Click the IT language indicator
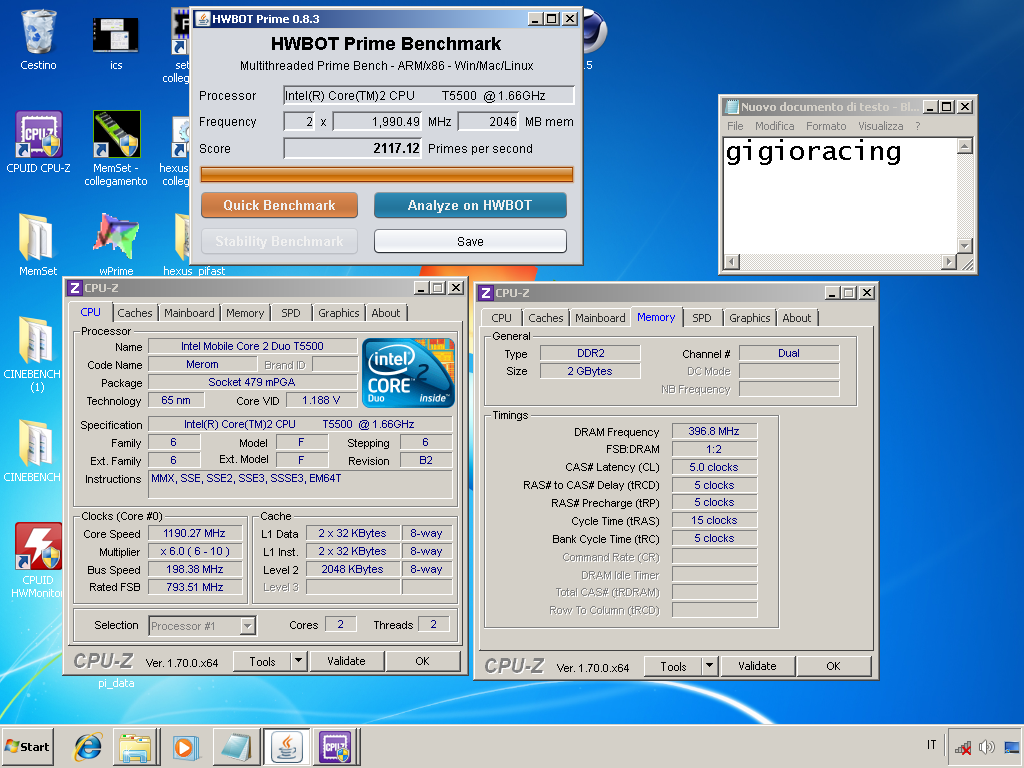Screen dimensions: 1024x768 [x=931, y=744]
